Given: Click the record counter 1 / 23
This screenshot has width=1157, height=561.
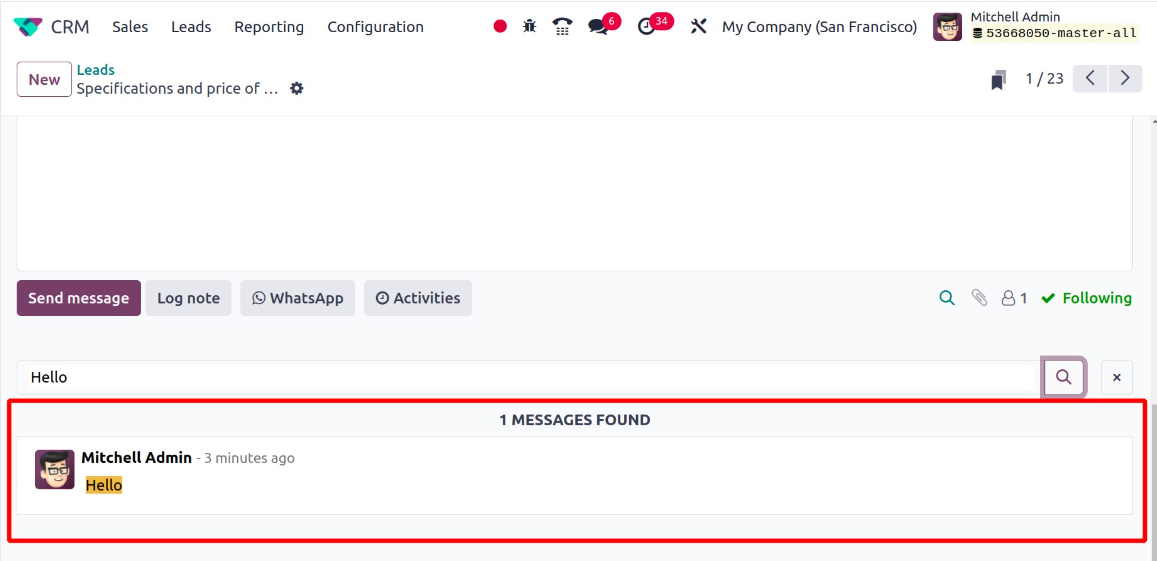Looking at the screenshot, I should (1045, 79).
